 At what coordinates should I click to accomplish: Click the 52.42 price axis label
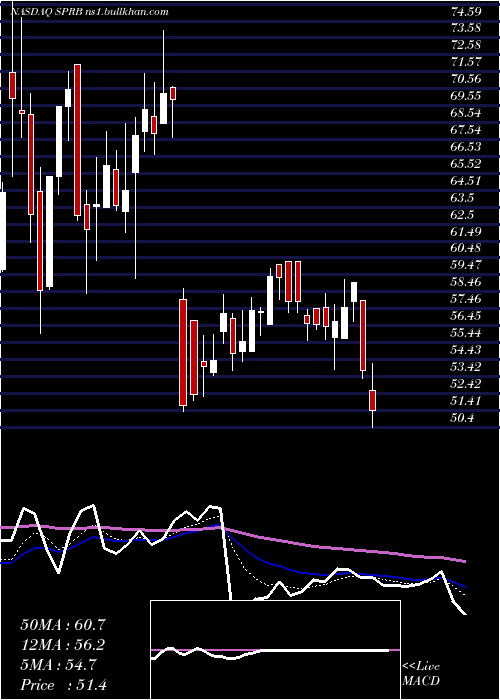466,384
